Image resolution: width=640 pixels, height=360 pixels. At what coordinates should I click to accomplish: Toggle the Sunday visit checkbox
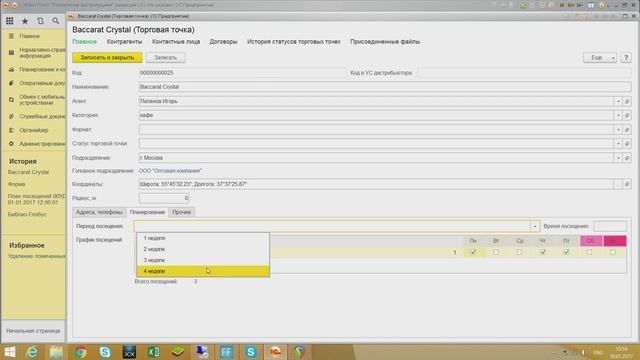pos(613,252)
